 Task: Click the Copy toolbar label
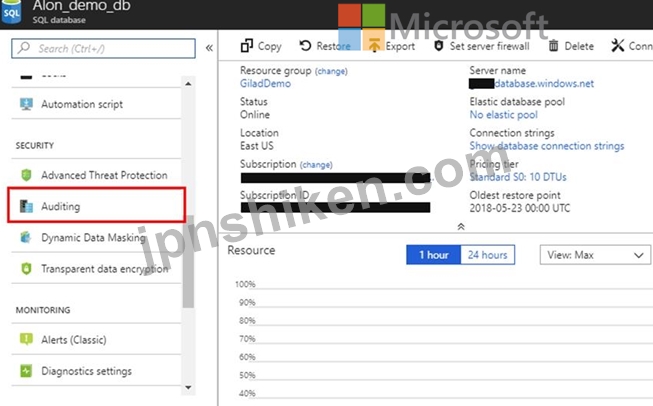(x=269, y=46)
